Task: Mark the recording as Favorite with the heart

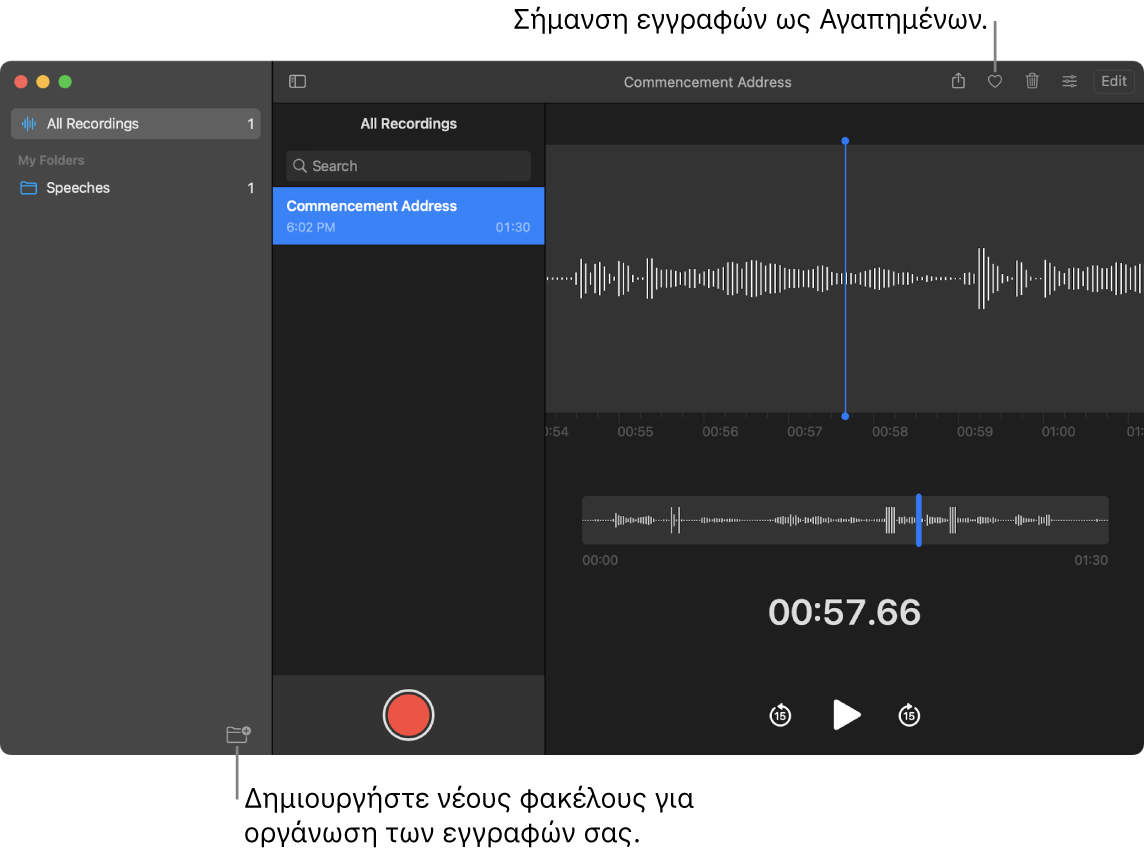Action: 995,81
